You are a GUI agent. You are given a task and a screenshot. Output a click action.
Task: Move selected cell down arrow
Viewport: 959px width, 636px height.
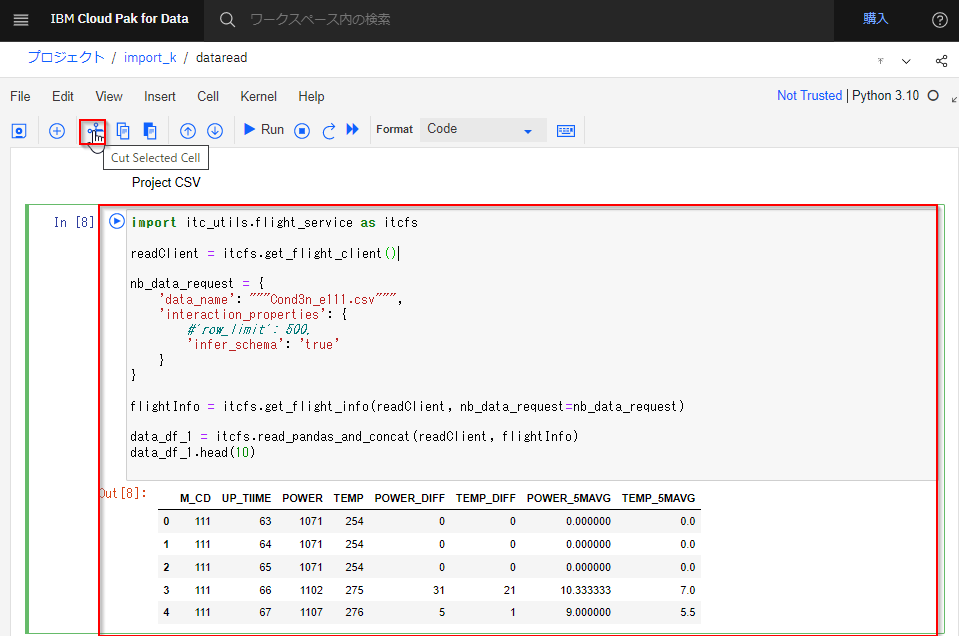click(x=215, y=131)
